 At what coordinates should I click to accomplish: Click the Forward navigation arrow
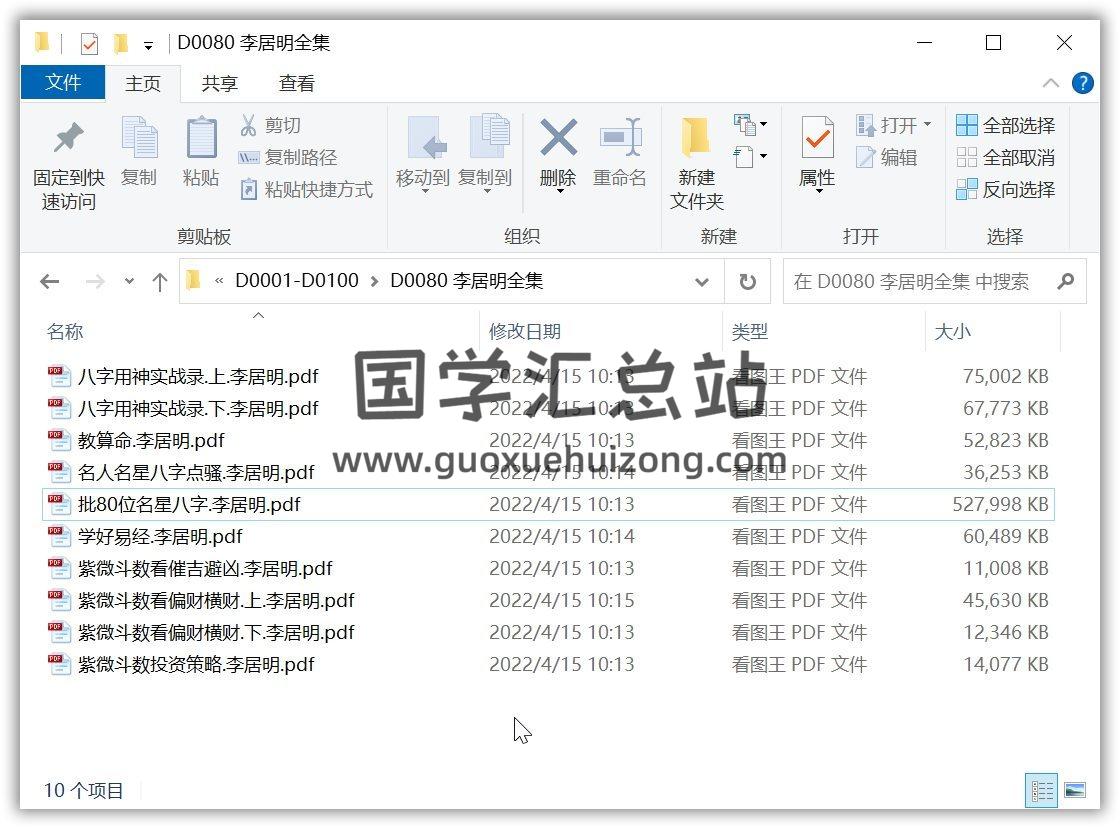[x=95, y=281]
